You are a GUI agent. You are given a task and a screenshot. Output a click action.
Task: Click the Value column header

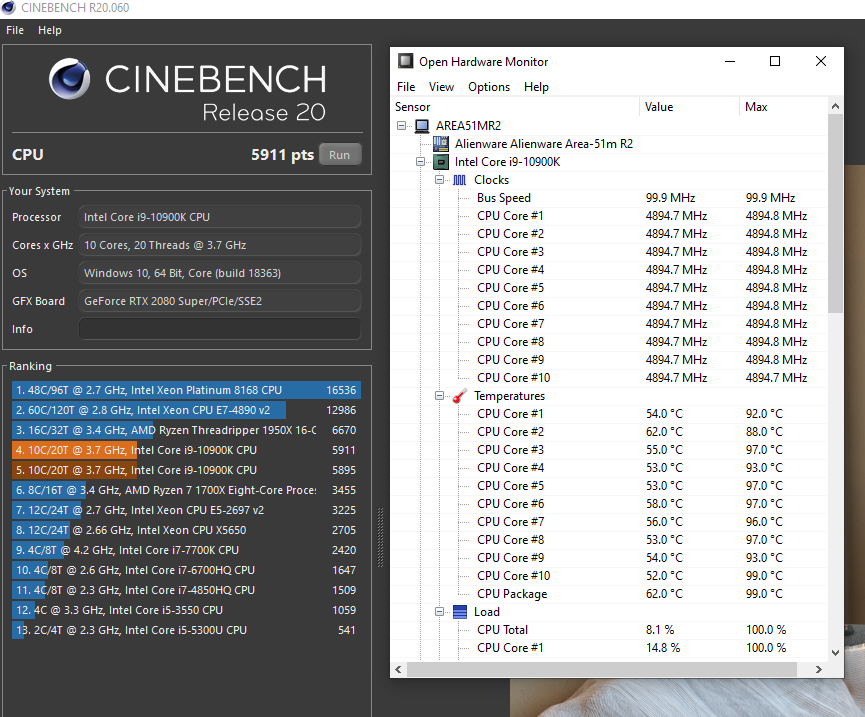(689, 107)
